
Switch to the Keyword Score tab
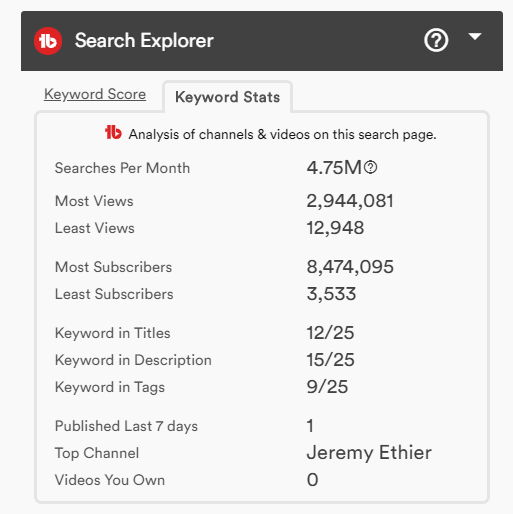pos(95,94)
